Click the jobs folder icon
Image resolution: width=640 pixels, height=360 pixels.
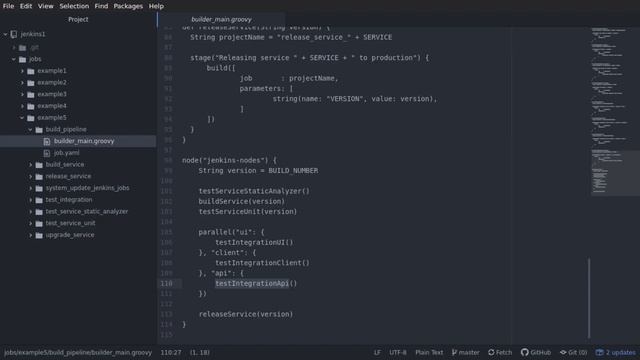[22, 60]
